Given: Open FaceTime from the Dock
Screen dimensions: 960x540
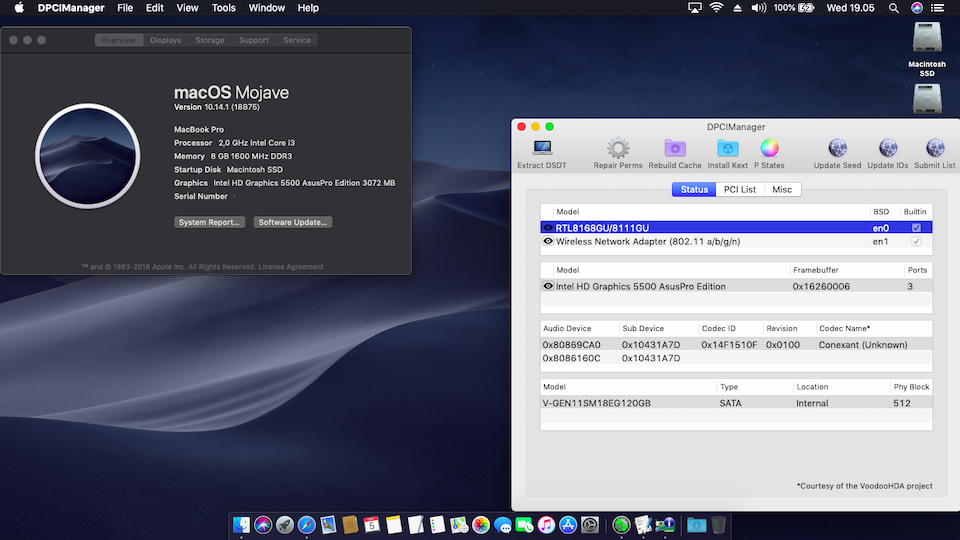Looking at the screenshot, I should coord(524,525).
